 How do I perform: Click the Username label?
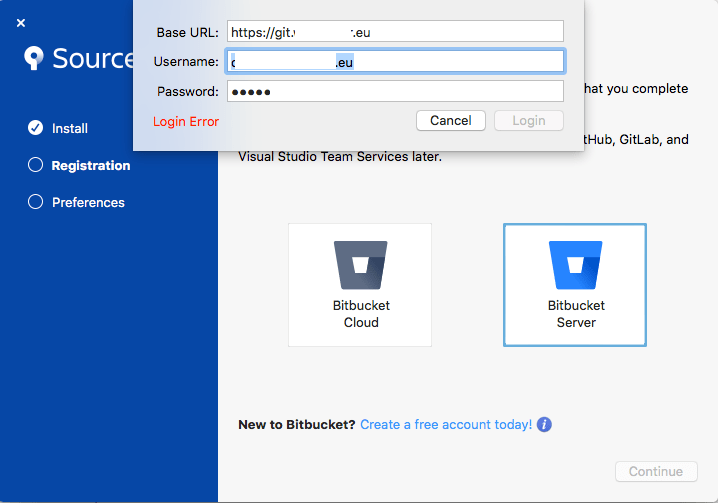[186, 61]
